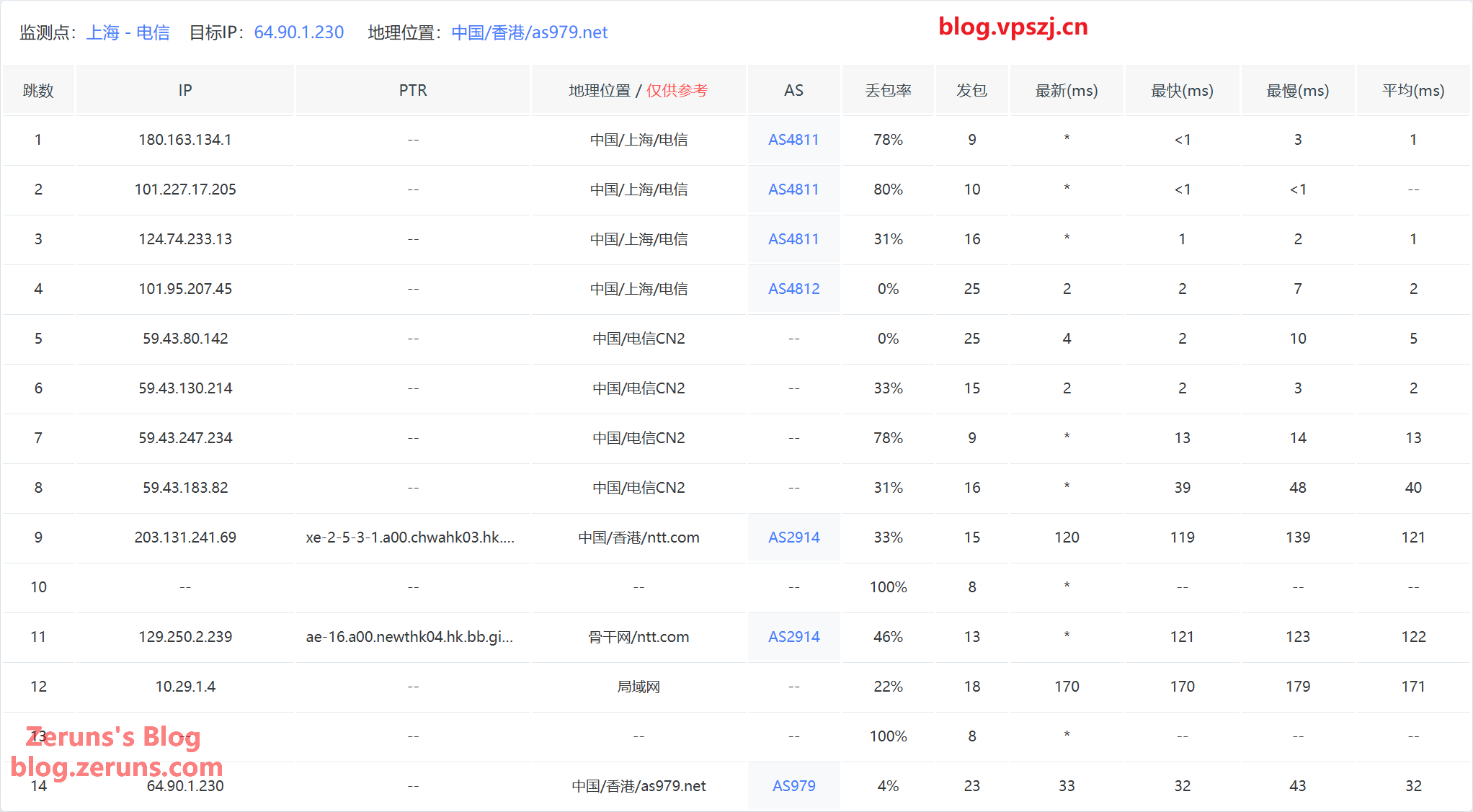The height and width of the screenshot is (812, 1473).
Task: Click the PTR column header
Action: click(413, 91)
